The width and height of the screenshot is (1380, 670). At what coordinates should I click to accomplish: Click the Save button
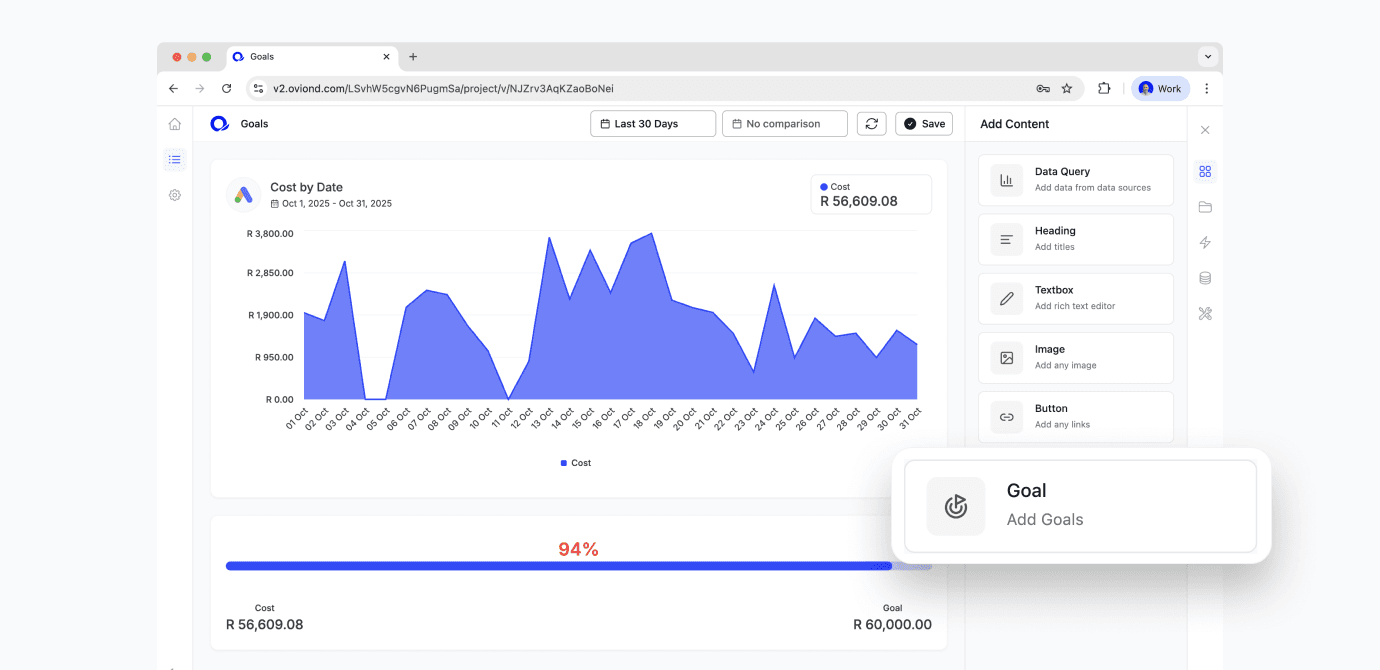923,123
